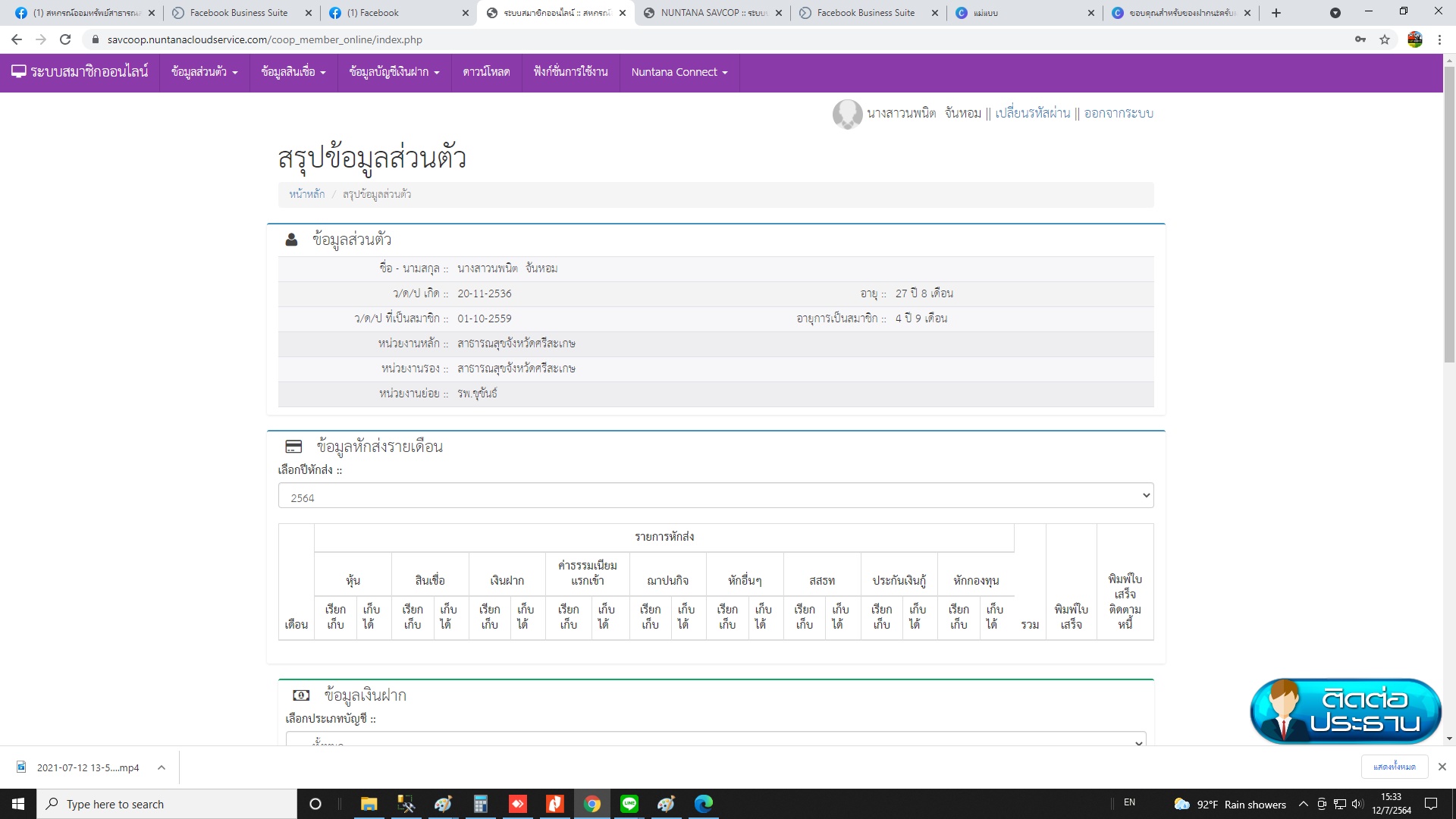1456x819 pixels.
Task: Click the browser address bar URL
Action: pyautogui.click(x=265, y=39)
